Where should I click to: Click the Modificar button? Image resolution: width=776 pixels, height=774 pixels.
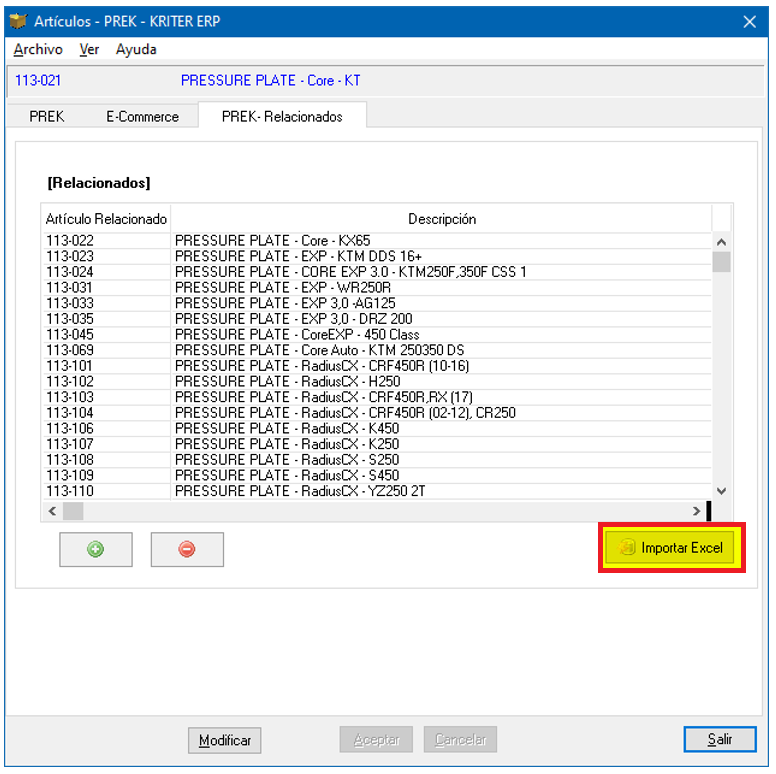[x=225, y=740]
